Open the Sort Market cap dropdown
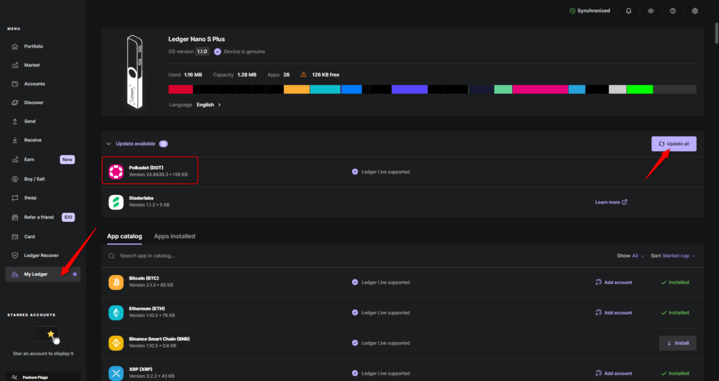The width and height of the screenshot is (719, 381). [x=673, y=256]
